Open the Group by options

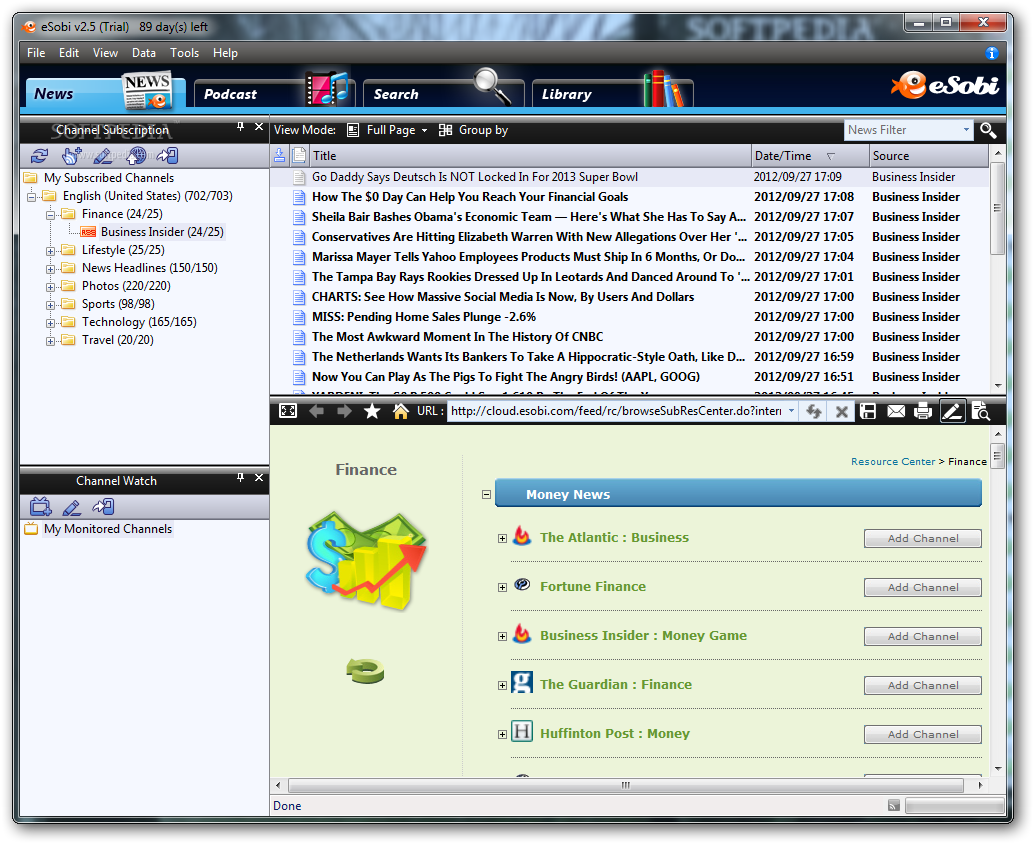(473, 130)
